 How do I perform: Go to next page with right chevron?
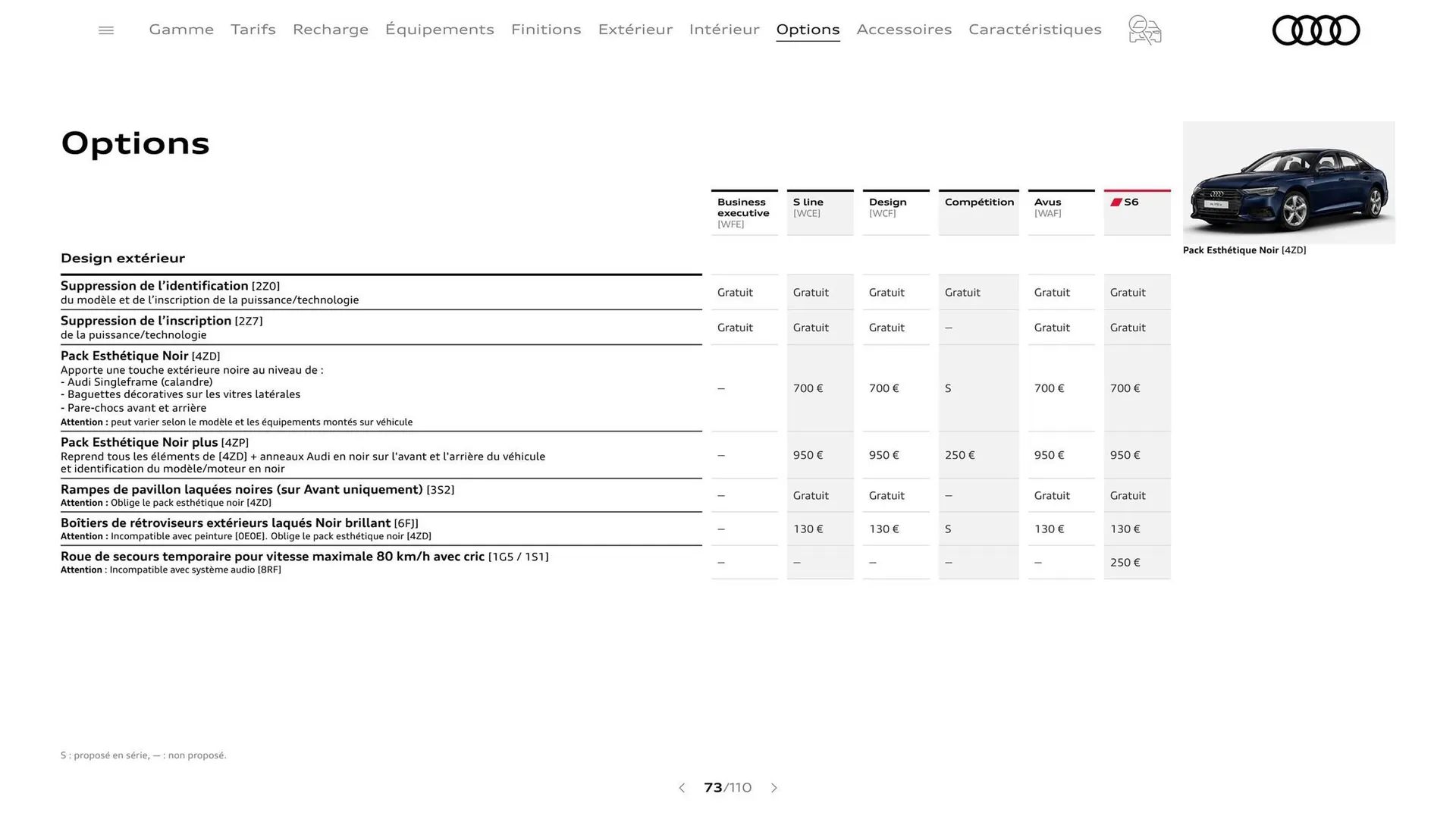774,788
